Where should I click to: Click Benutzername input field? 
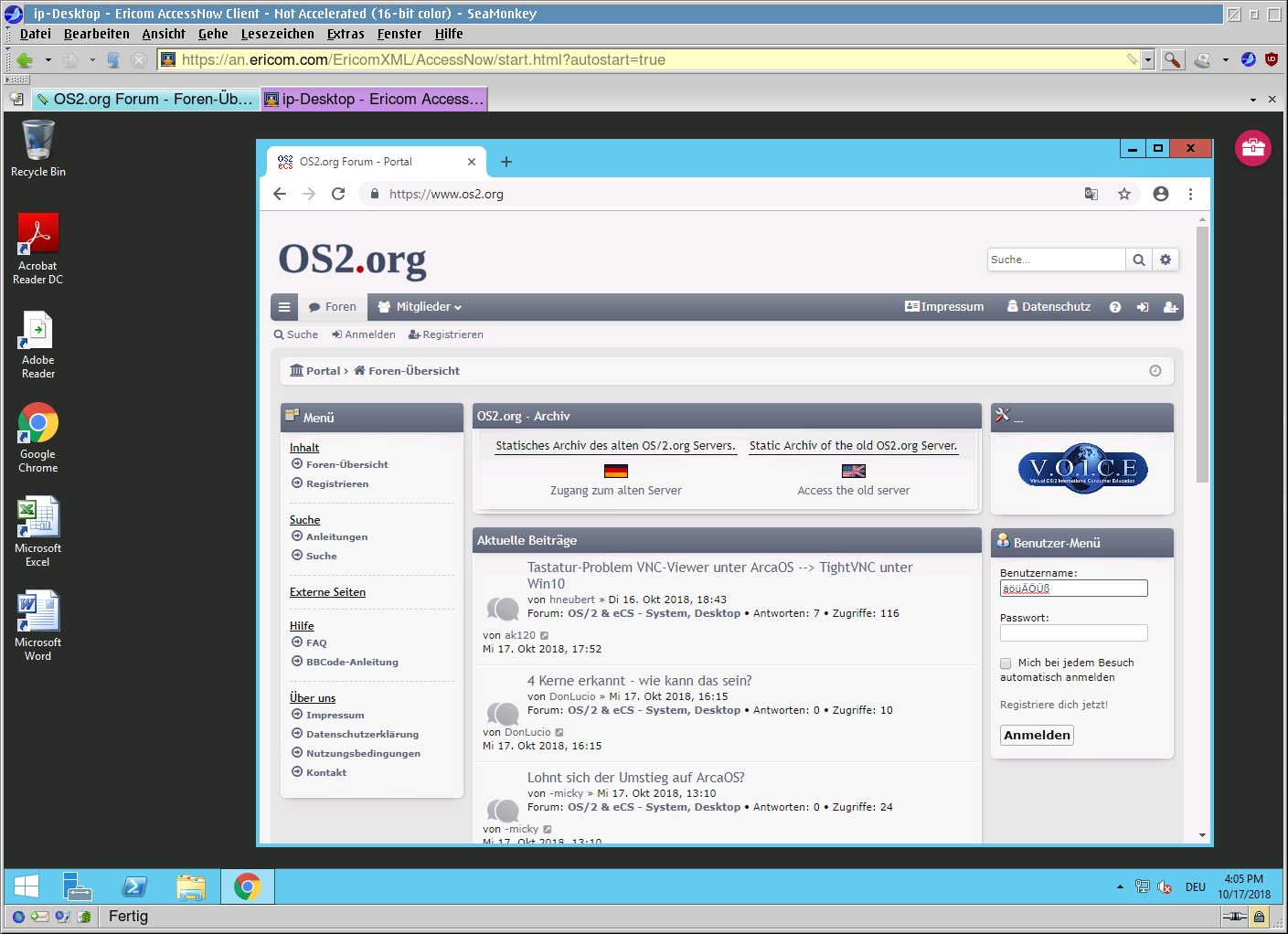point(1074,589)
